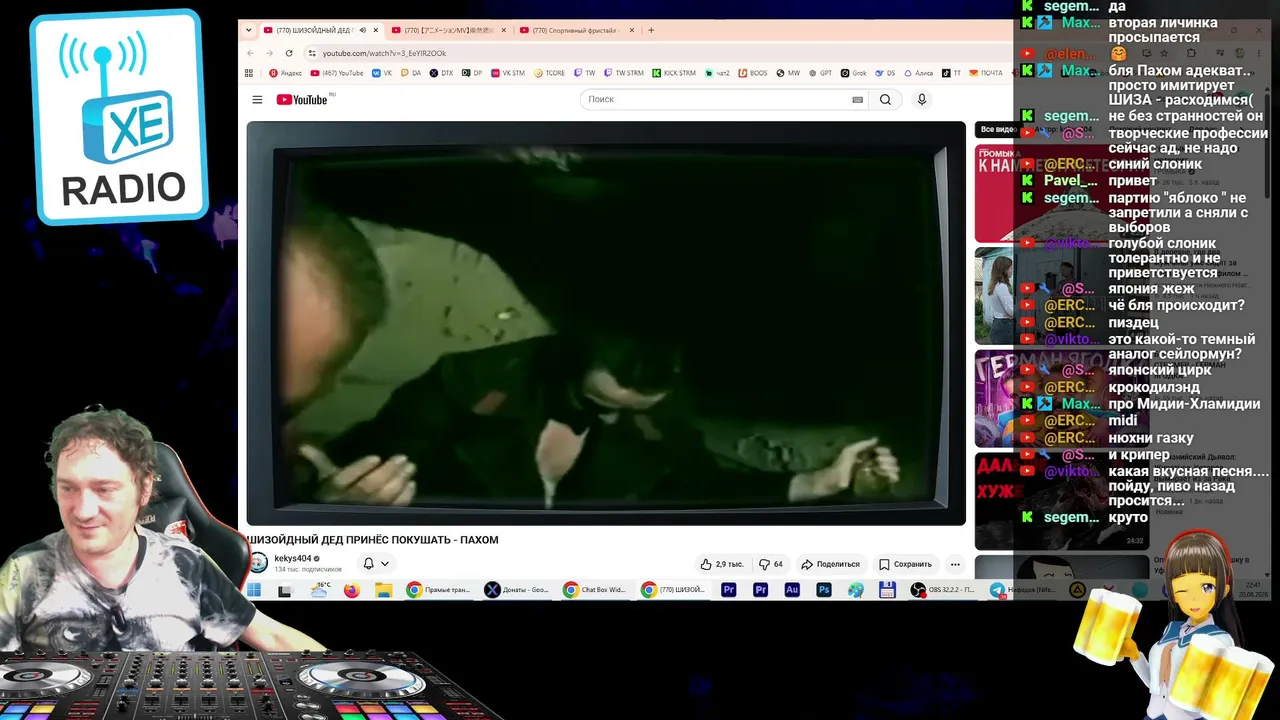Open the tab search dropdown arrow
This screenshot has width=1280, height=720.
pyautogui.click(x=249, y=30)
